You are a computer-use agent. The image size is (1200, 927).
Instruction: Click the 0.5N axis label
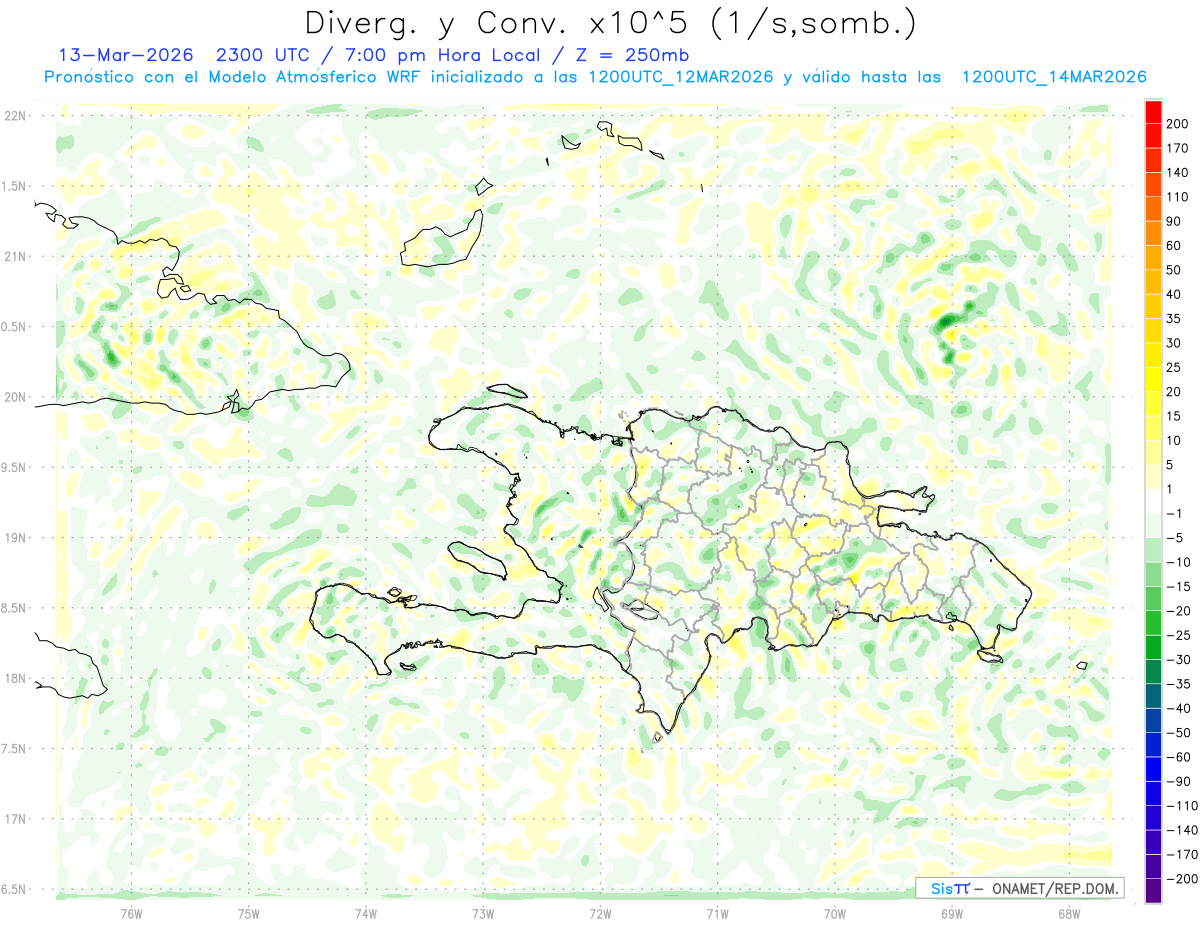tap(14, 327)
